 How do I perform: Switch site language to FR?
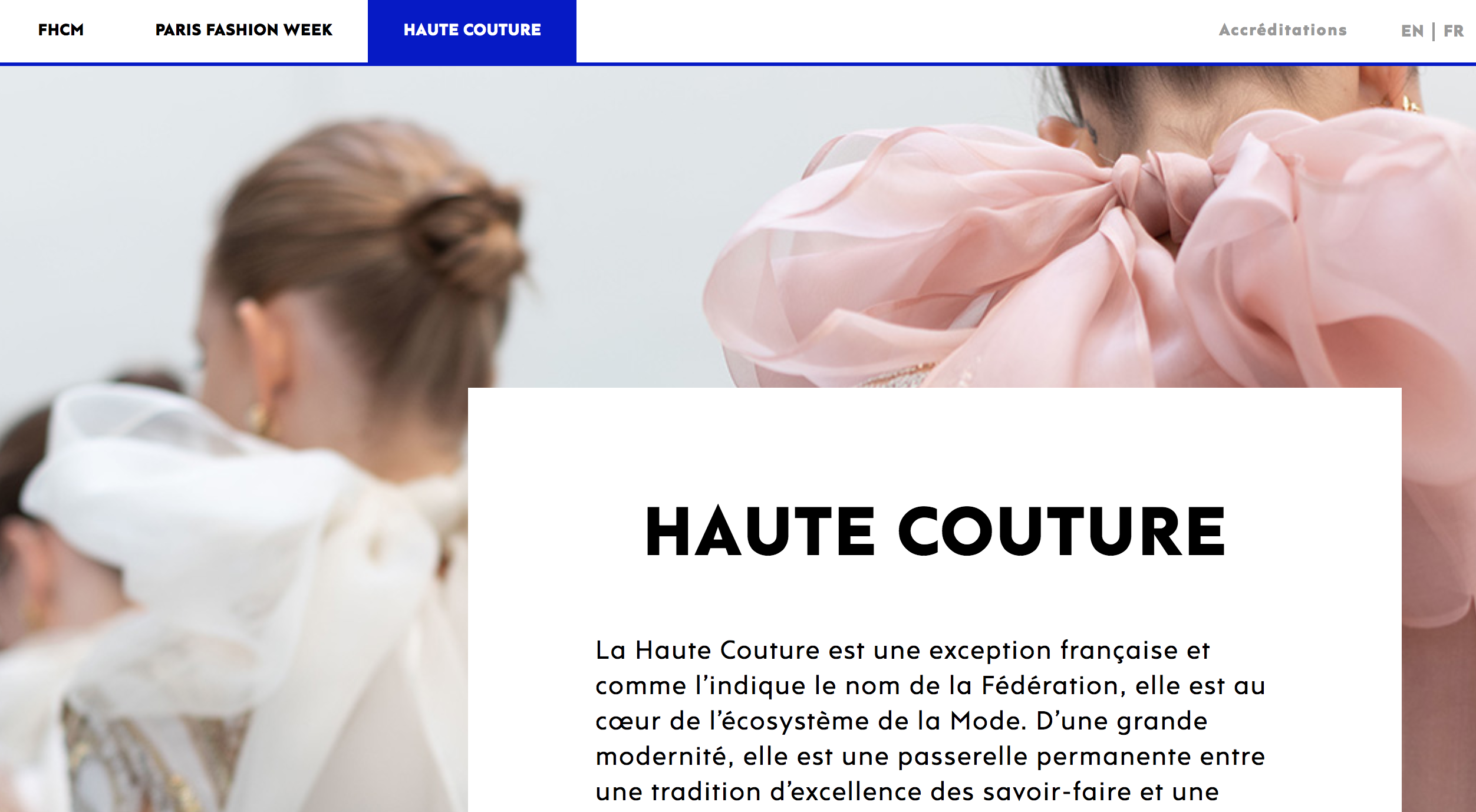pyautogui.click(x=1454, y=31)
